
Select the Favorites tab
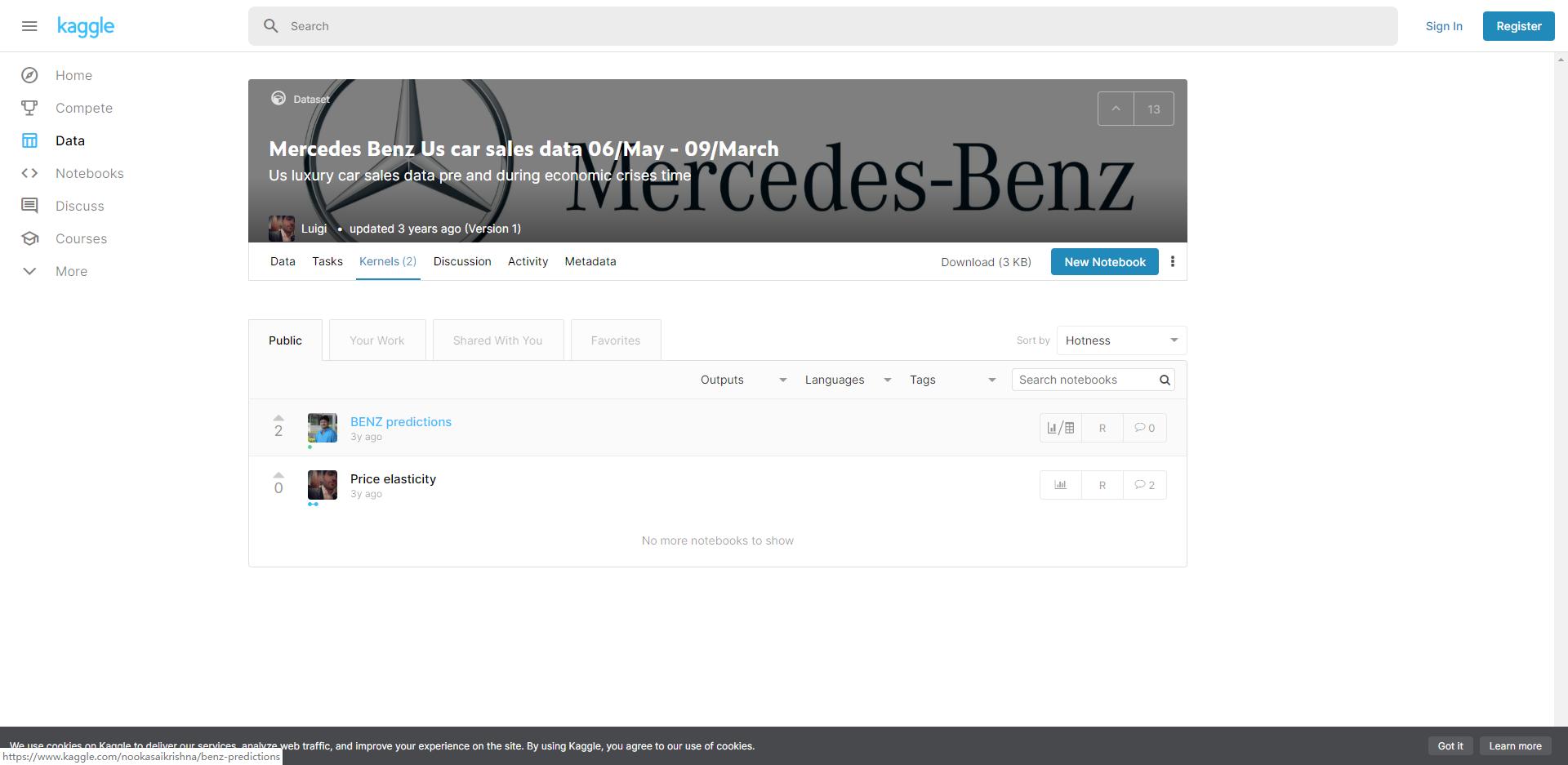click(616, 340)
